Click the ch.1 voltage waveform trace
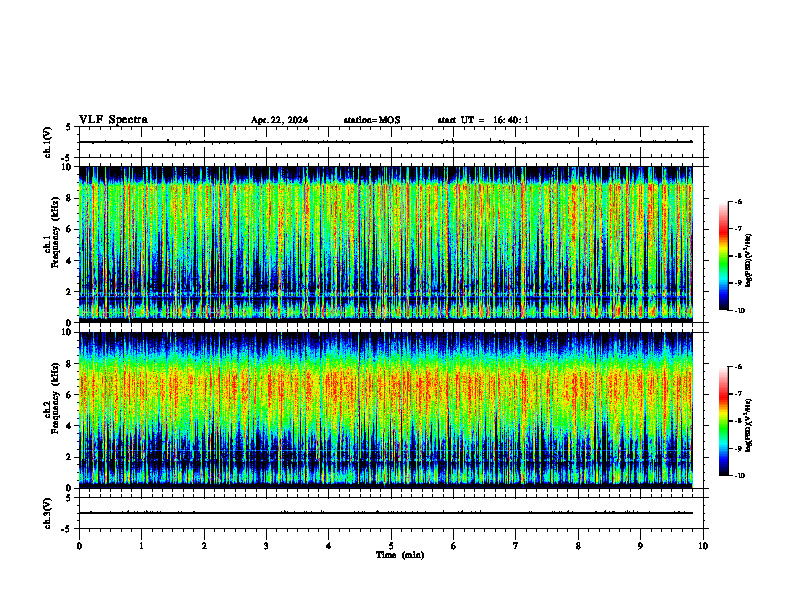This screenshot has width=792, height=612. [x=386, y=142]
